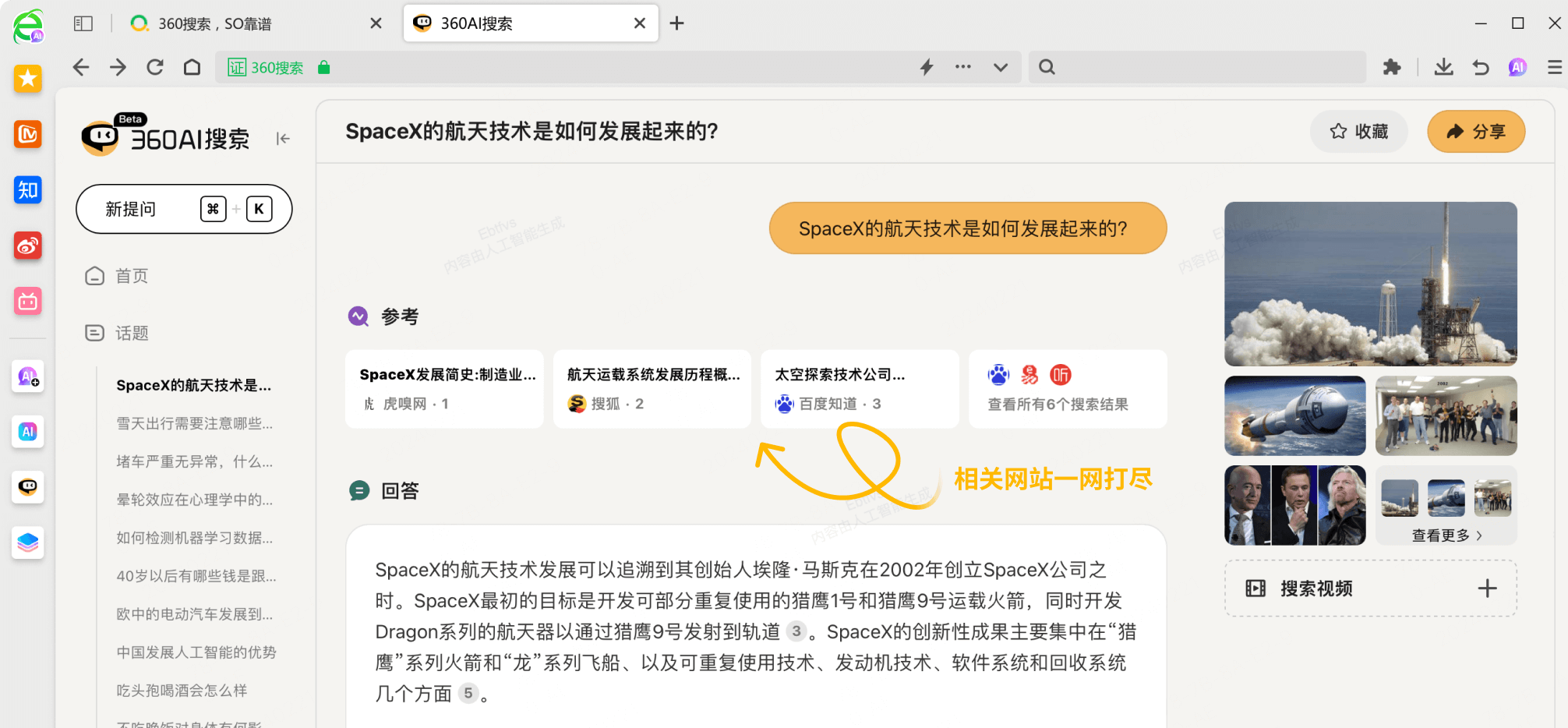Viewport: 1568px width, 728px height.
Task: Expand the address bar dropdown chevron
Action: pyautogui.click(x=1001, y=68)
